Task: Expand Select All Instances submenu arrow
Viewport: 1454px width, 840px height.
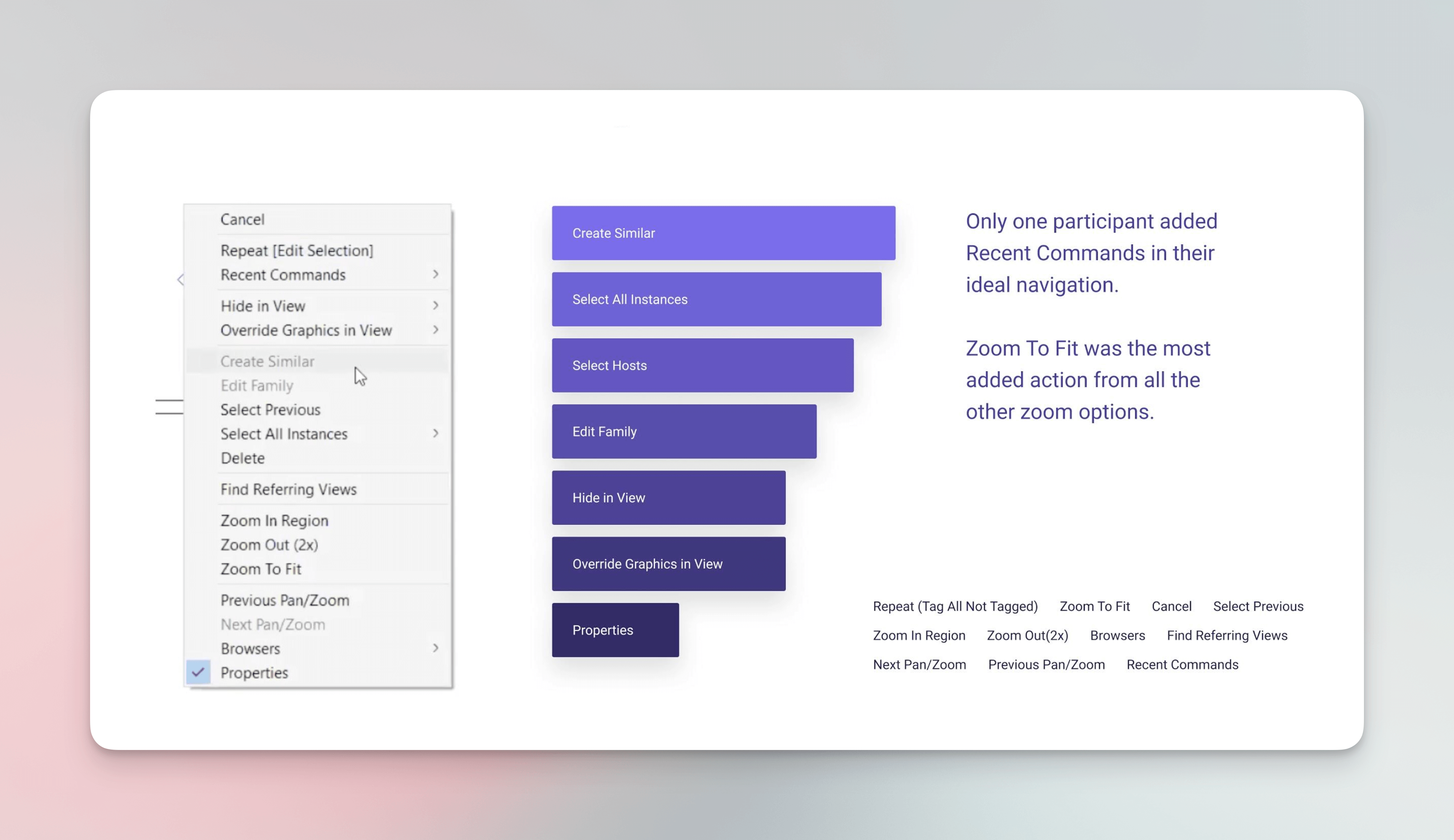Action: click(435, 433)
